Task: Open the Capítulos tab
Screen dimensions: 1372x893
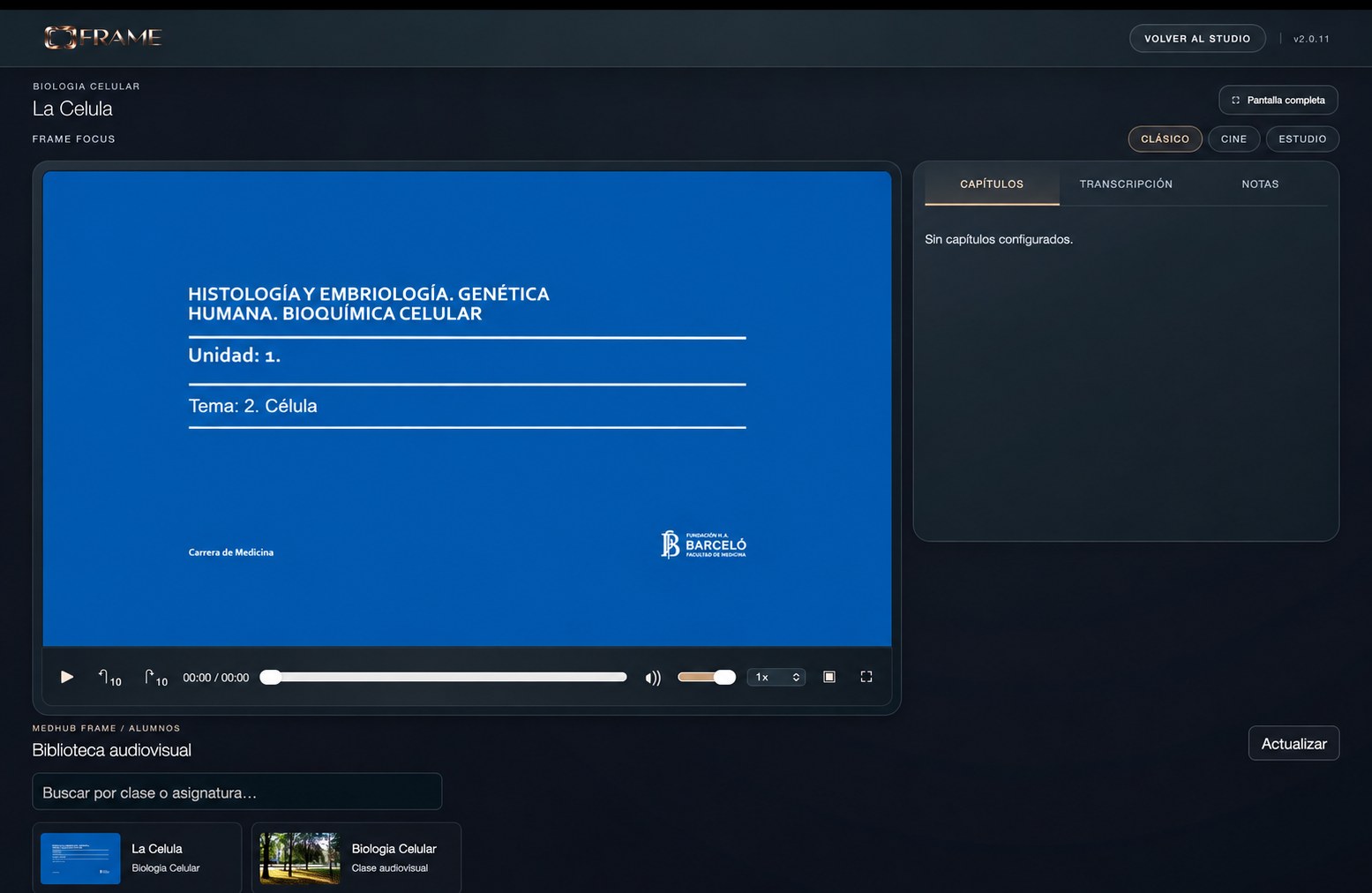Action: [x=992, y=184]
